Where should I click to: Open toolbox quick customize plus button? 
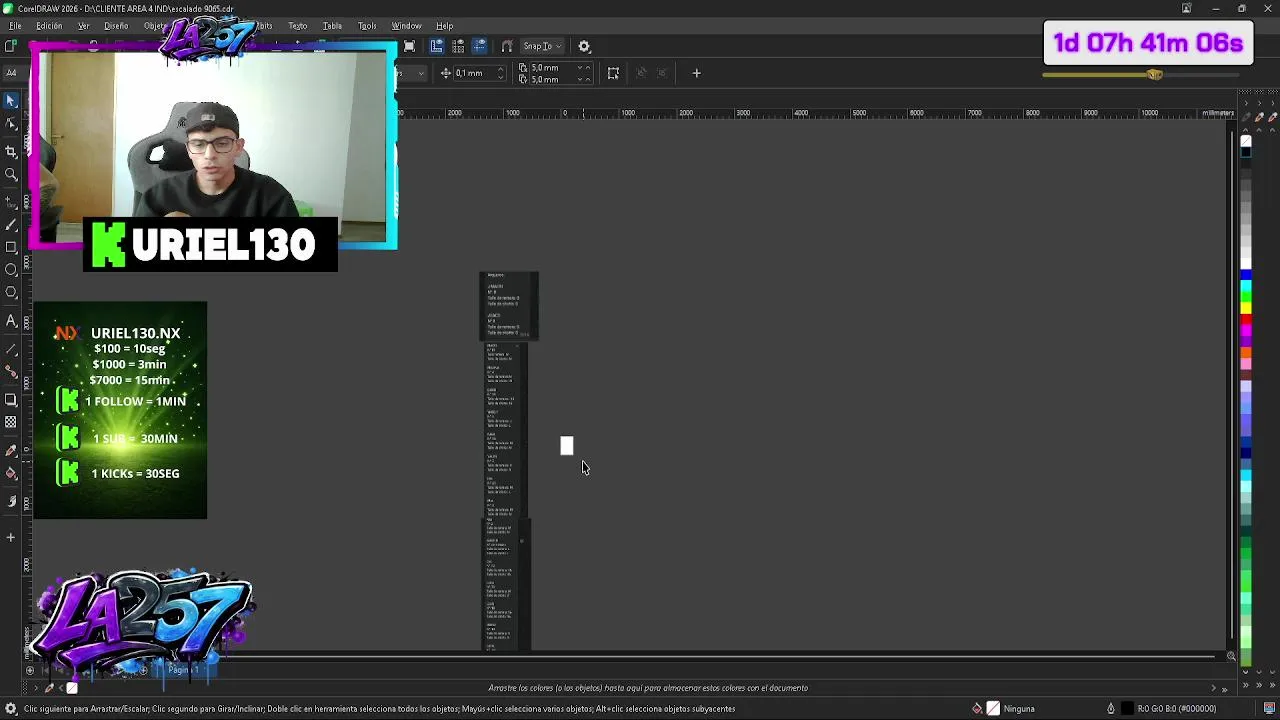(11, 537)
